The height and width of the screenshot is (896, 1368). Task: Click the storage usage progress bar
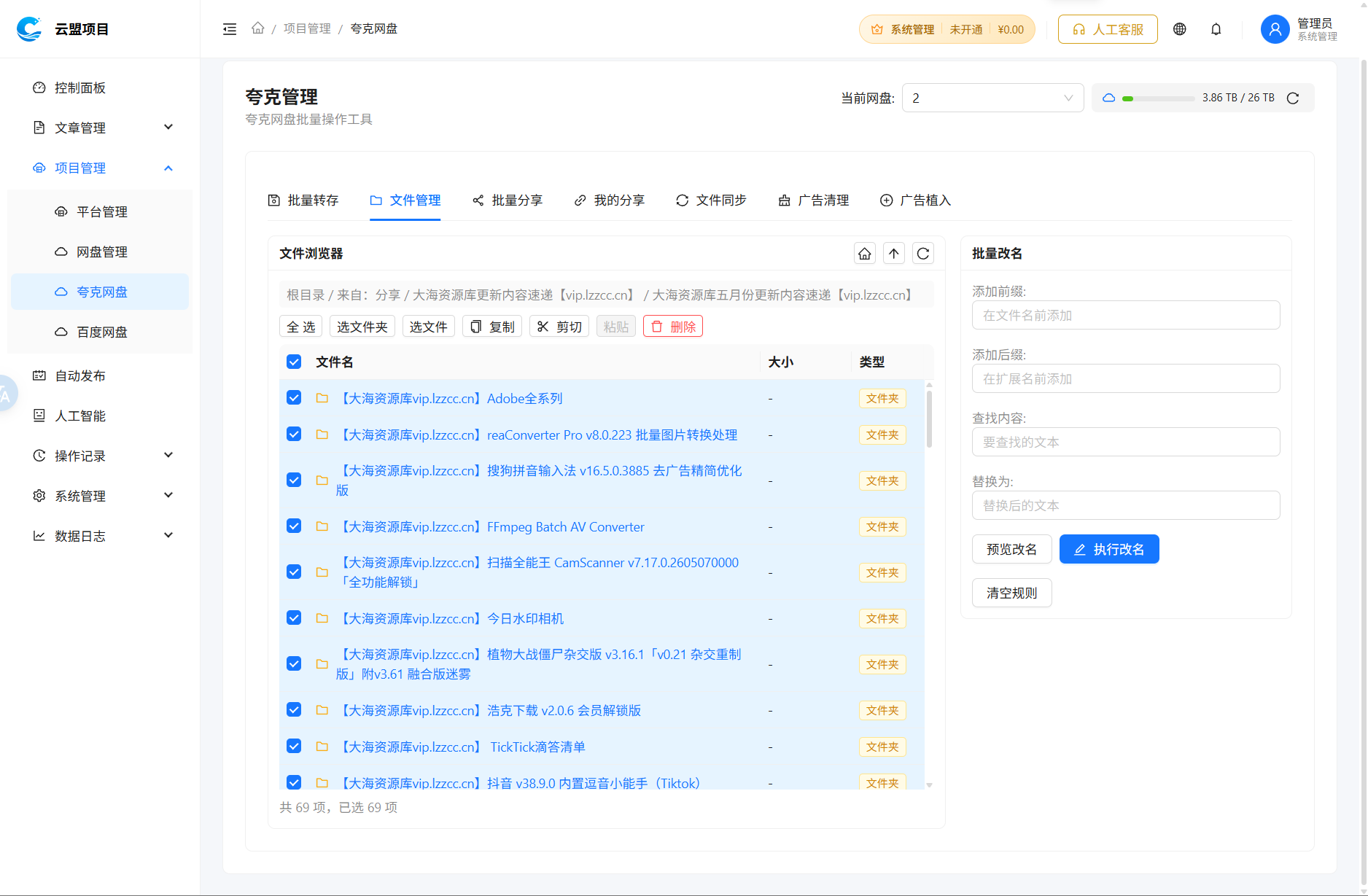1159,98
